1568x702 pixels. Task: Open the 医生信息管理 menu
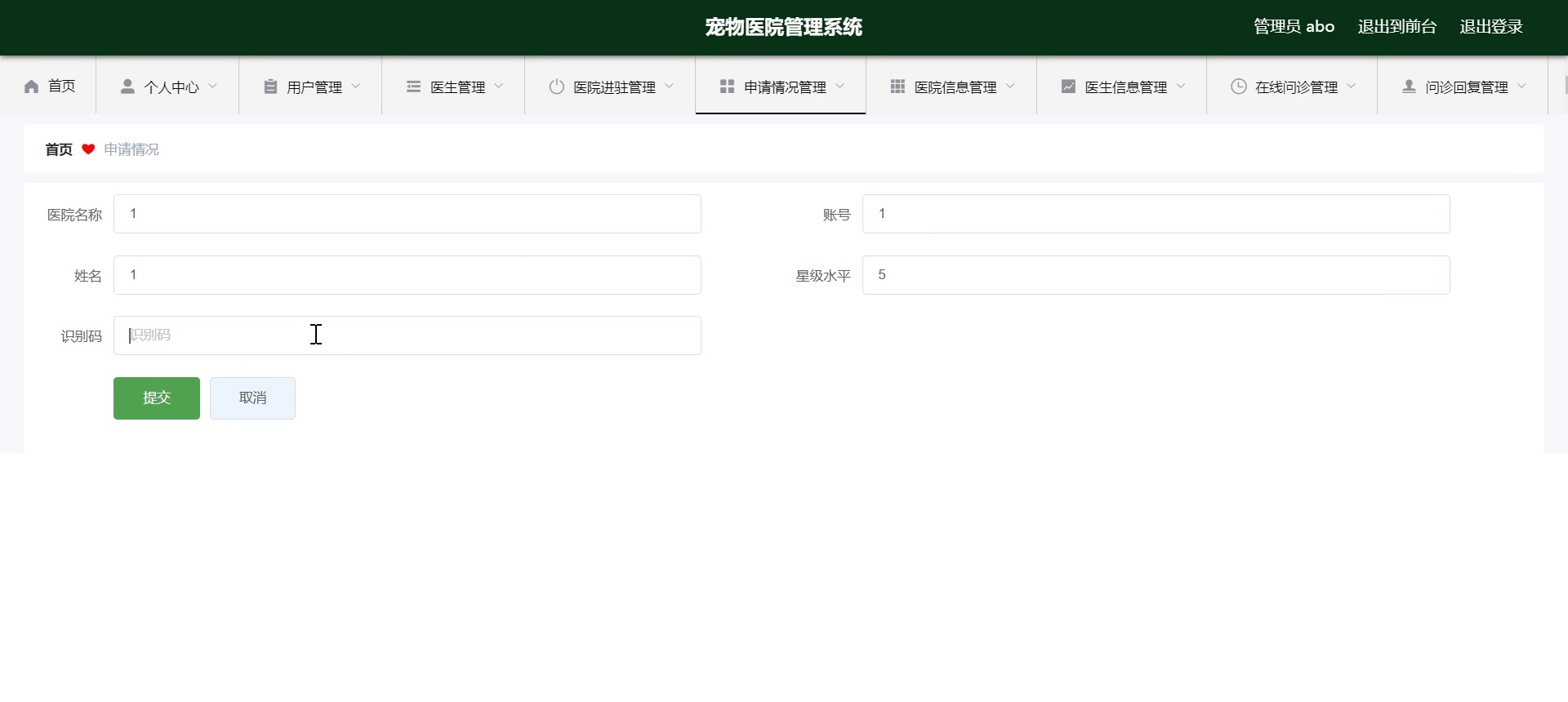[x=1122, y=86]
